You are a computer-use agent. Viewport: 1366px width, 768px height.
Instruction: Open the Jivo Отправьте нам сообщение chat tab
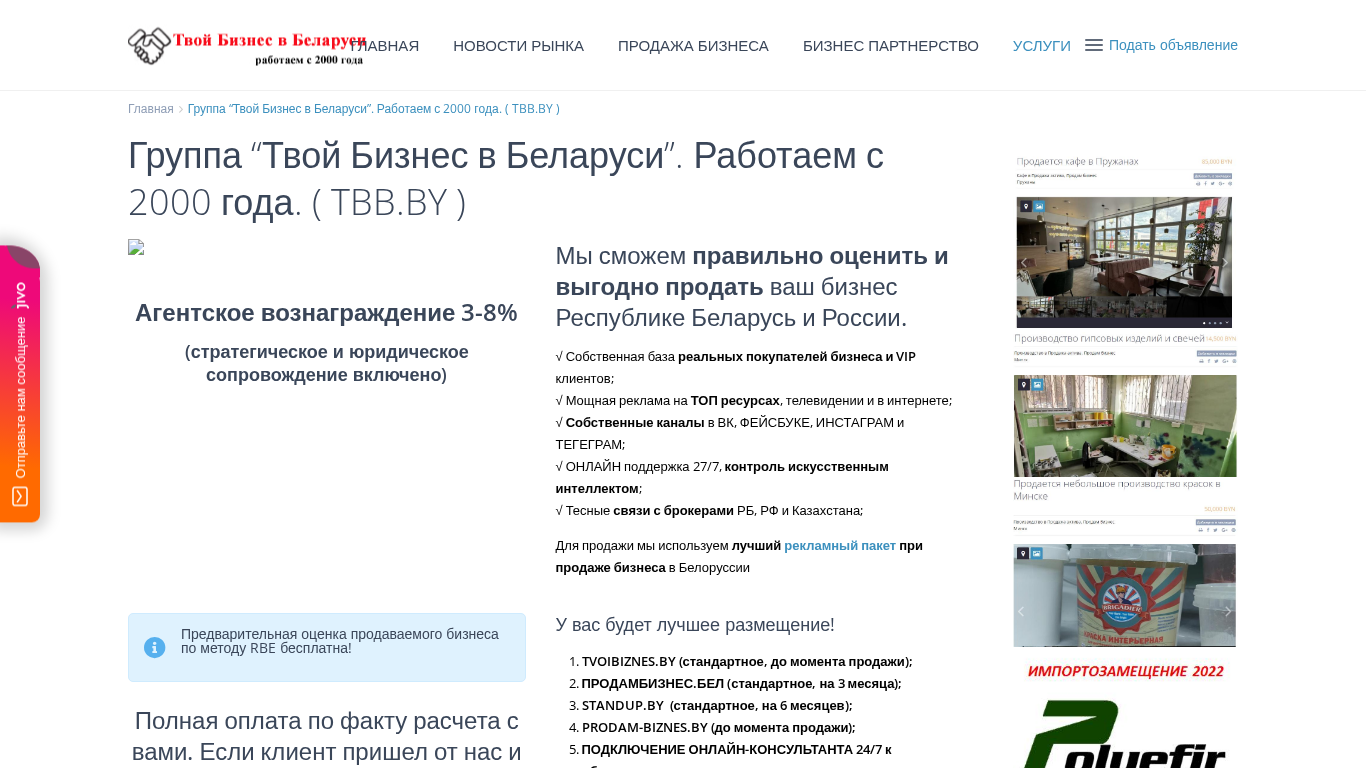click(20, 384)
